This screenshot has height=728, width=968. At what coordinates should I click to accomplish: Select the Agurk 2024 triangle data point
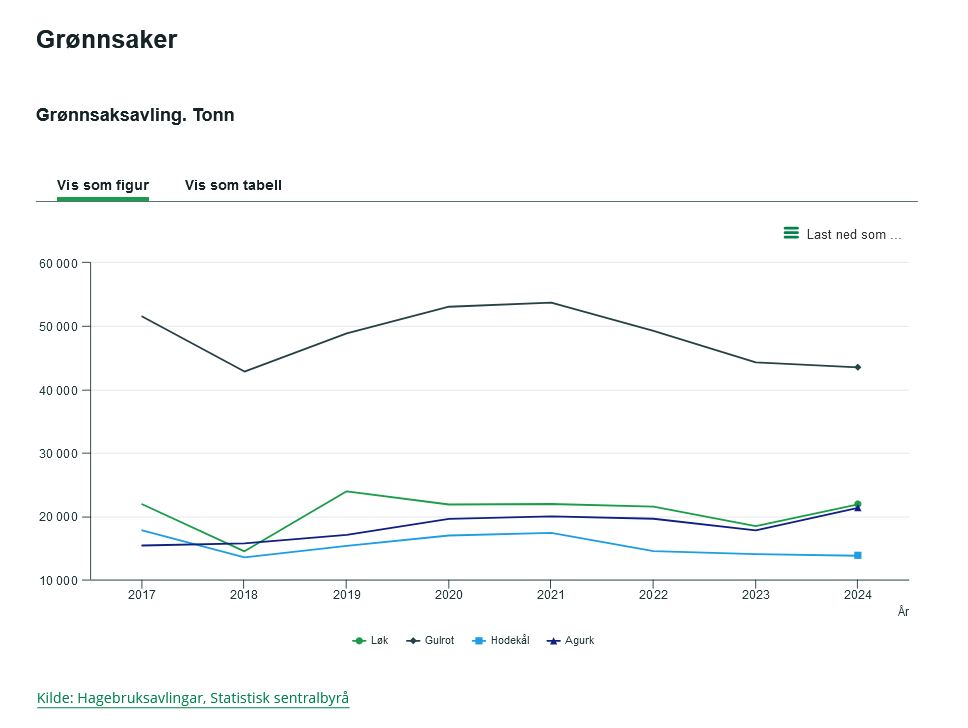[857, 508]
